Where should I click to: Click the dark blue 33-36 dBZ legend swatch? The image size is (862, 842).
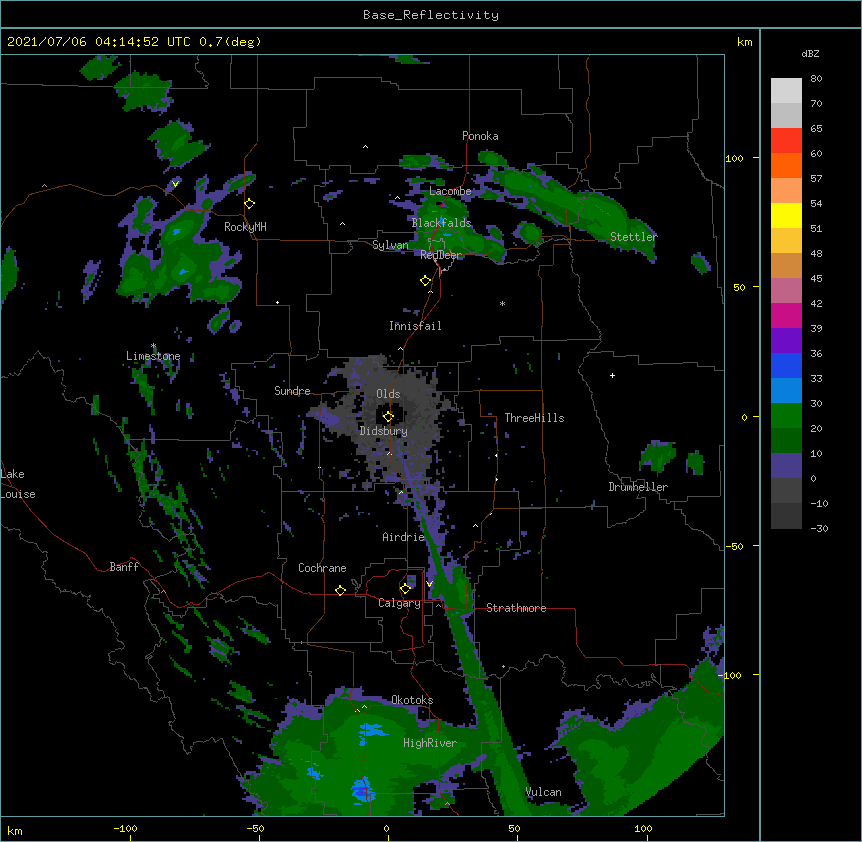point(786,366)
